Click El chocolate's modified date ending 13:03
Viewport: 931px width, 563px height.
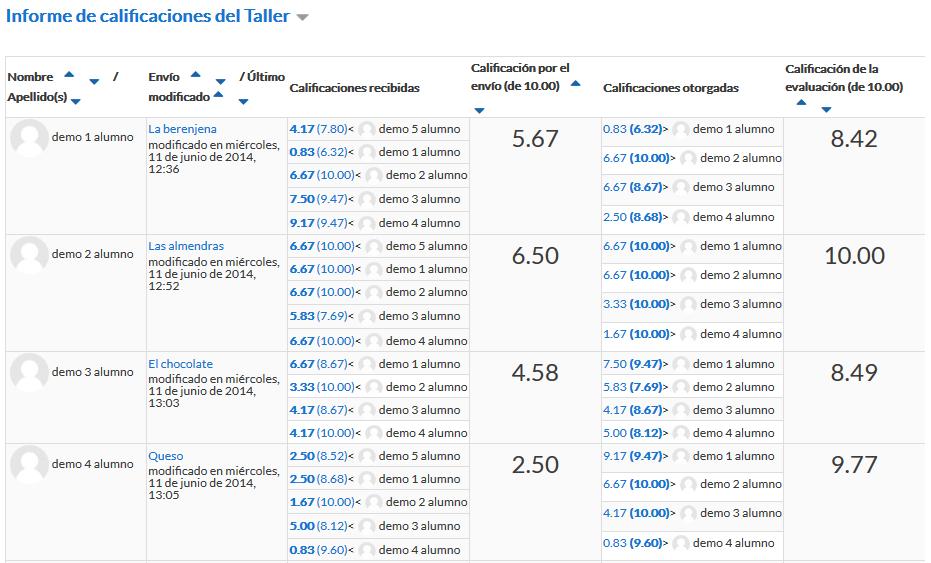pos(214,391)
